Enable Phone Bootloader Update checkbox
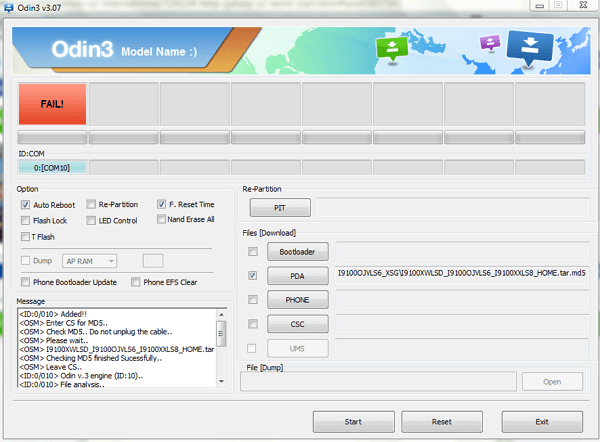The width and height of the screenshot is (600, 442). tap(25, 282)
